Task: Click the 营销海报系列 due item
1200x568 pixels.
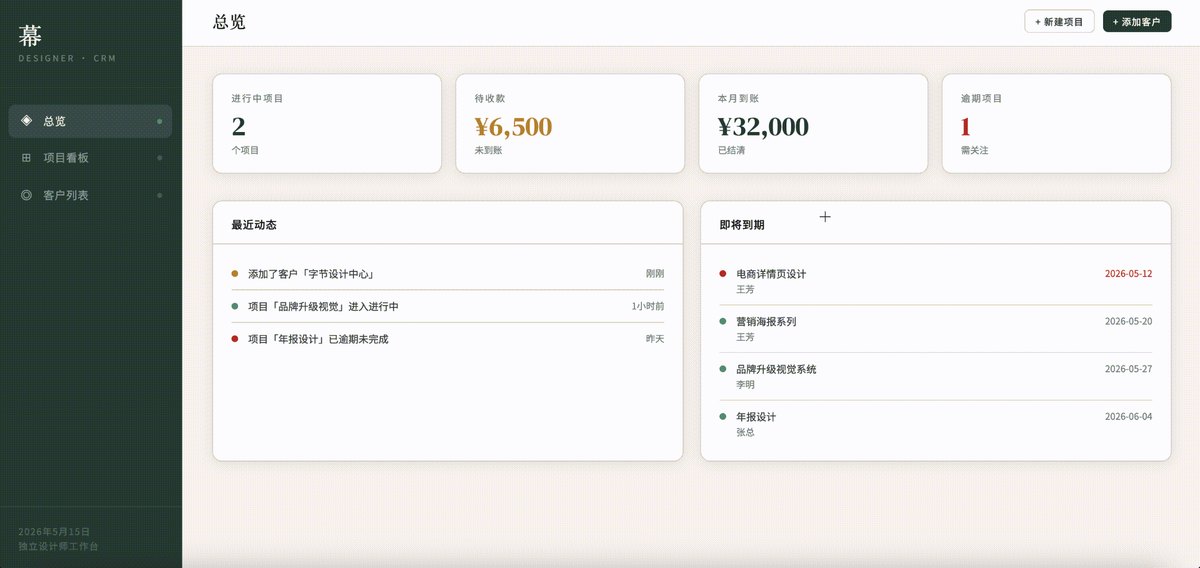Action: [936, 329]
